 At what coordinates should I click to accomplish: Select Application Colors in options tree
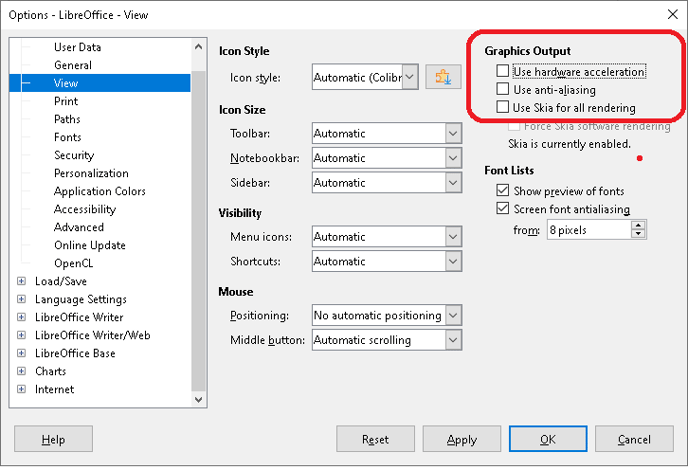(100, 191)
